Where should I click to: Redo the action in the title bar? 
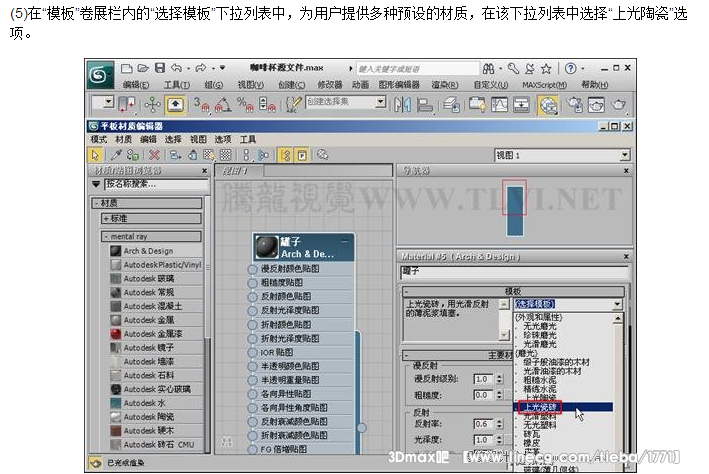tap(201, 68)
